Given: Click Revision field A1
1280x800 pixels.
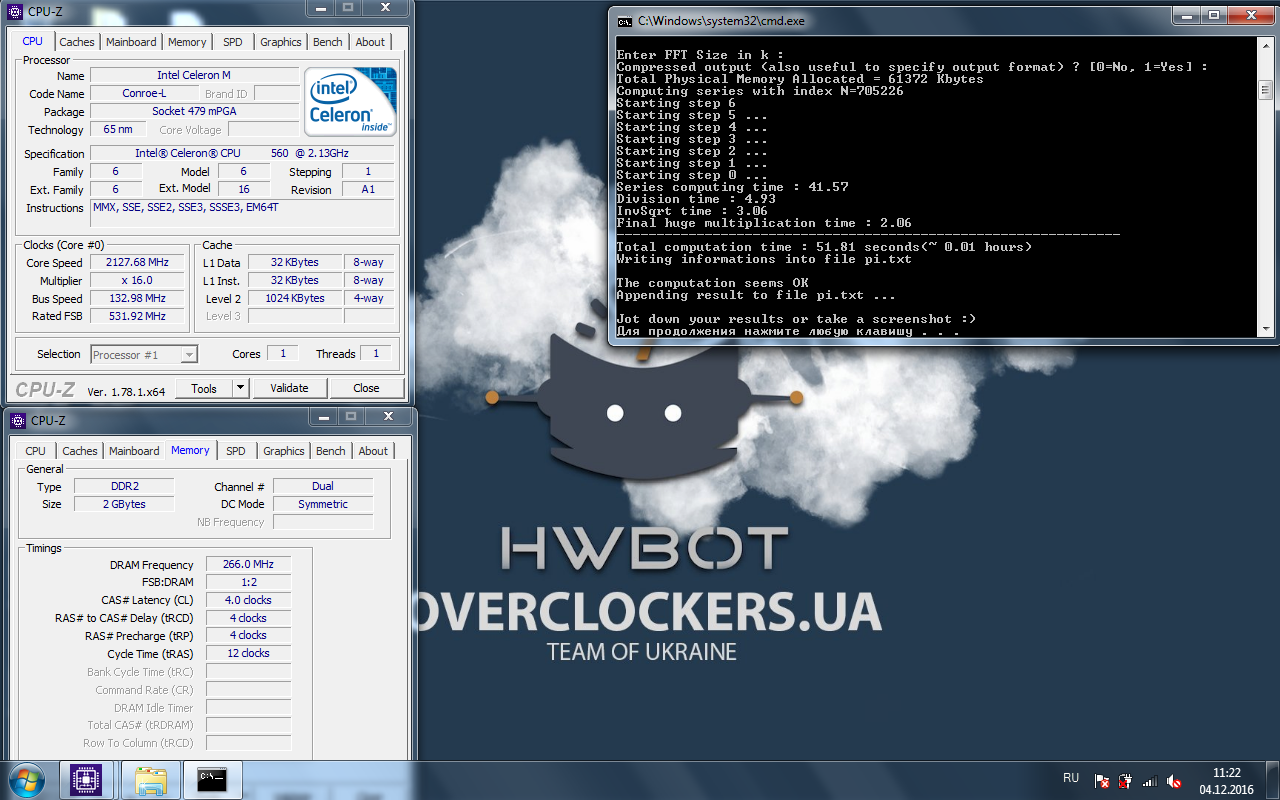Looking at the screenshot, I should pyautogui.click(x=368, y=189).
